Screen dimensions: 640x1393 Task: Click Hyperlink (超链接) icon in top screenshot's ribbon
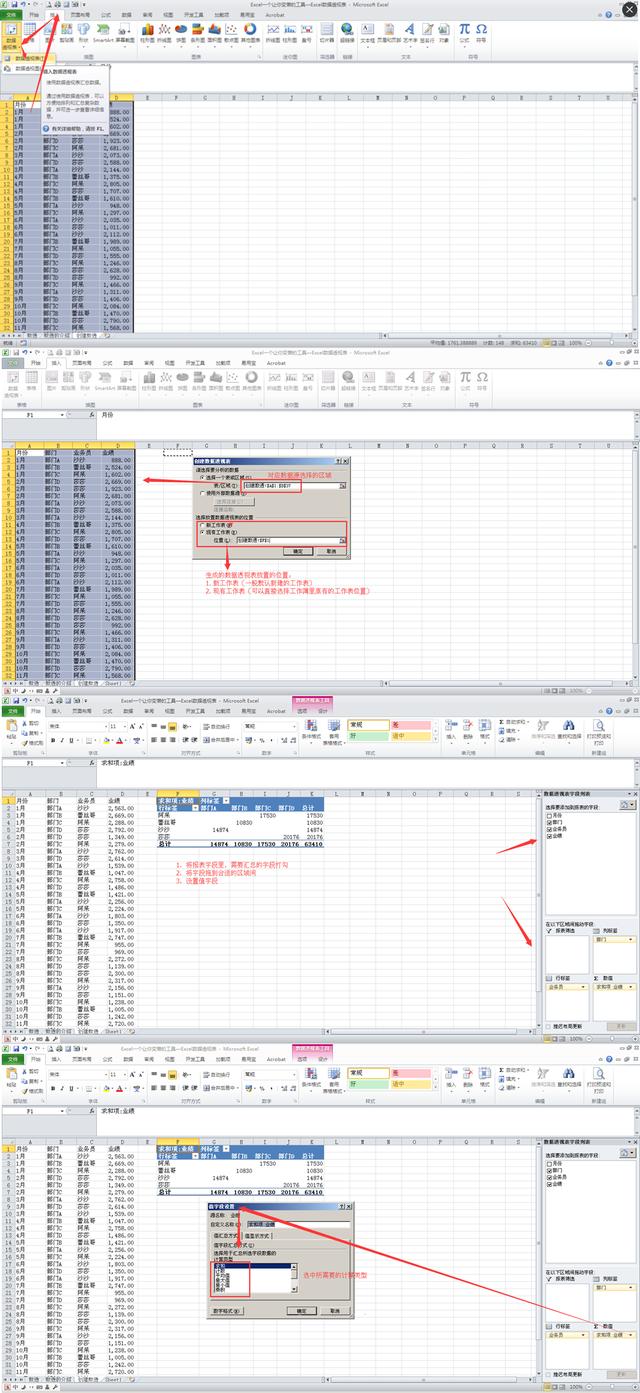(347, 33)
